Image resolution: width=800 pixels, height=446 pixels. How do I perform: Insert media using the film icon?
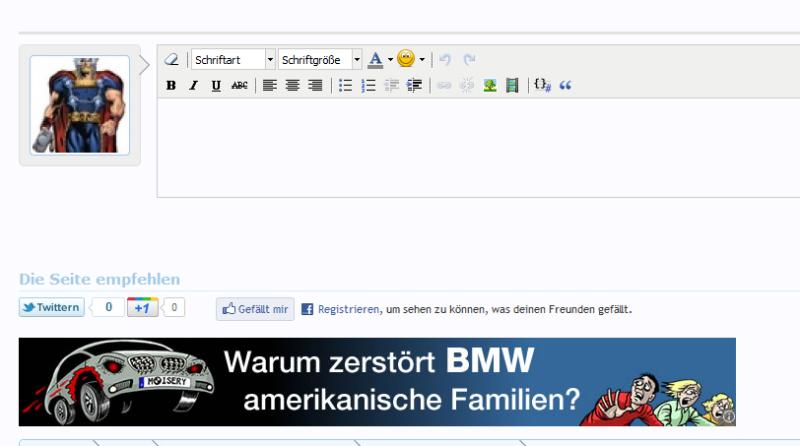tap(512, 86)
